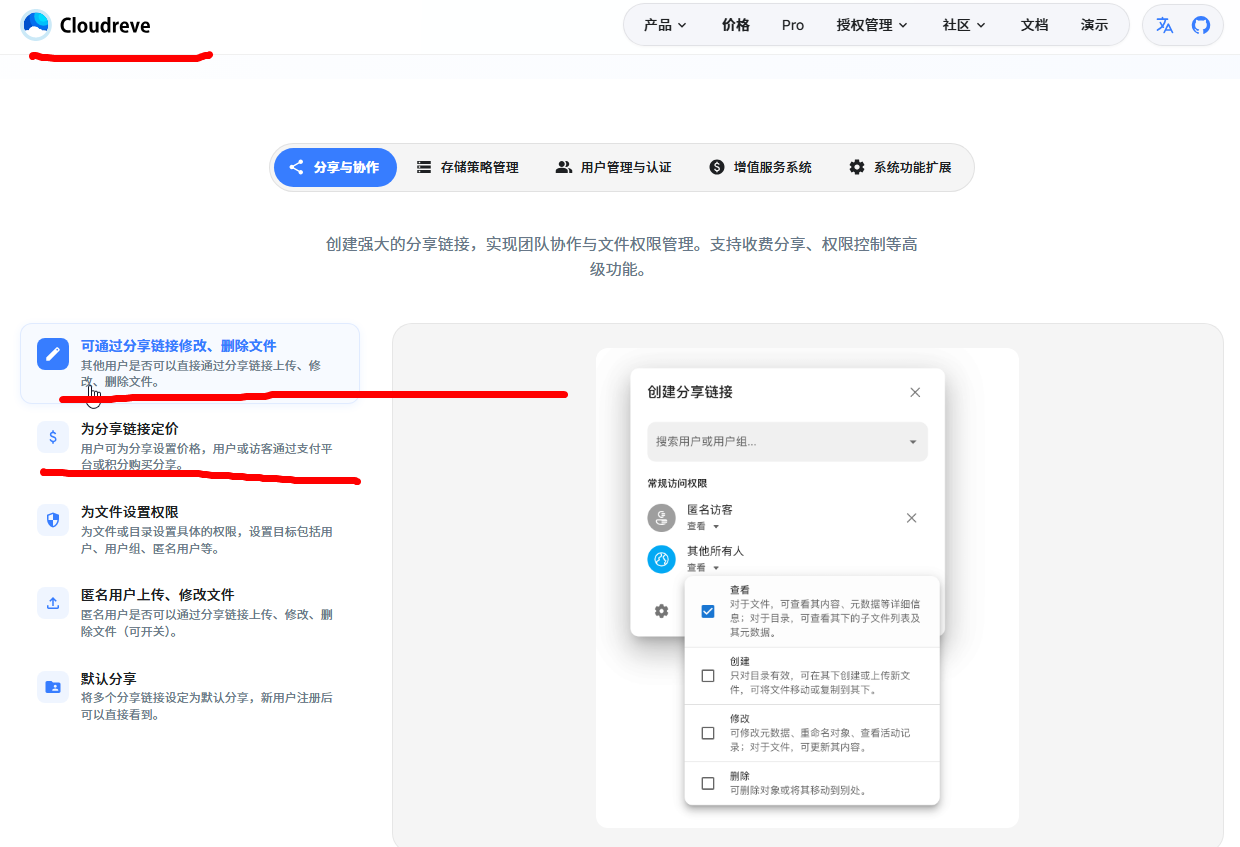Expand the 搜索用户或用户组 dropdown arrow
Image resolution: width=1240 pixels, height=847 pixels.
[913, 442]
